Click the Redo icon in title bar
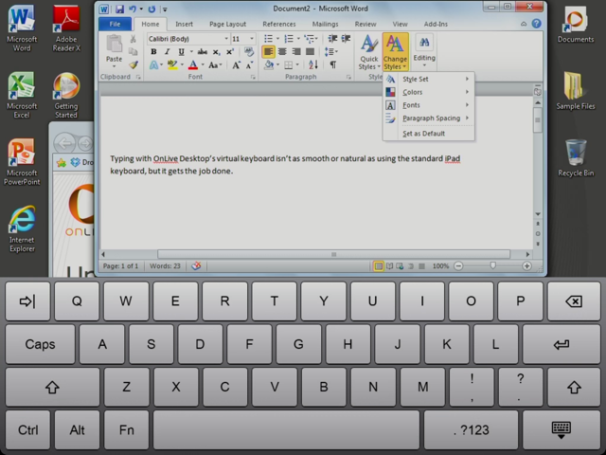 (152, 9)
